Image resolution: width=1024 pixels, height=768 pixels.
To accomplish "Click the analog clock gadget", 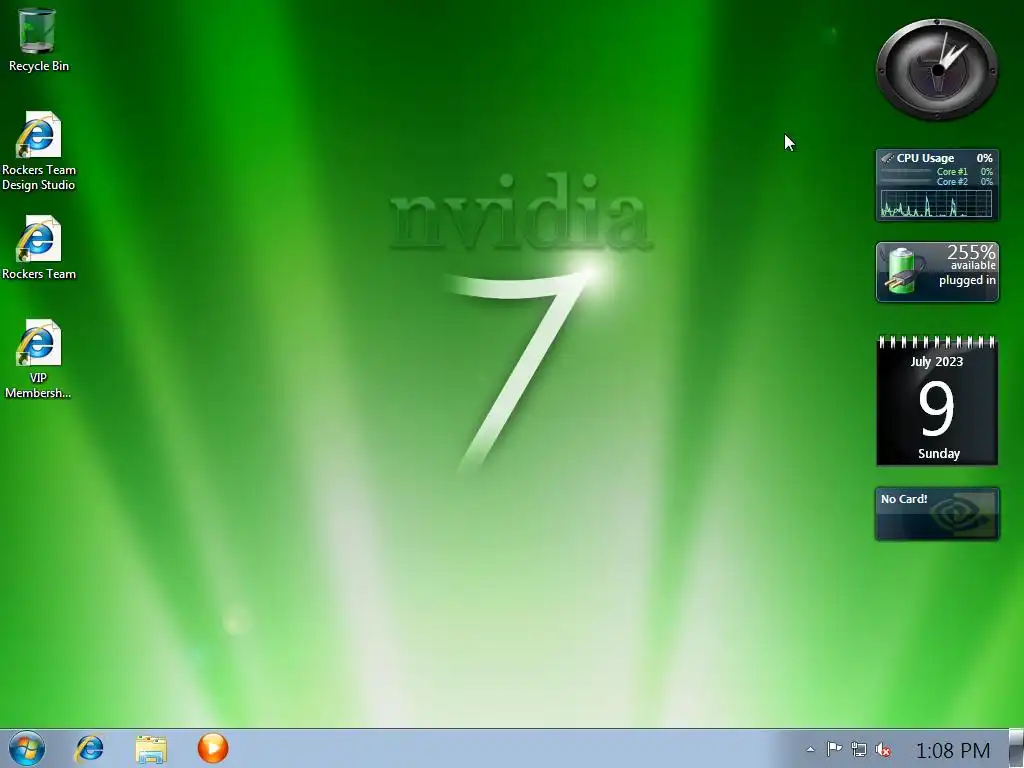I will coord(937,69).
